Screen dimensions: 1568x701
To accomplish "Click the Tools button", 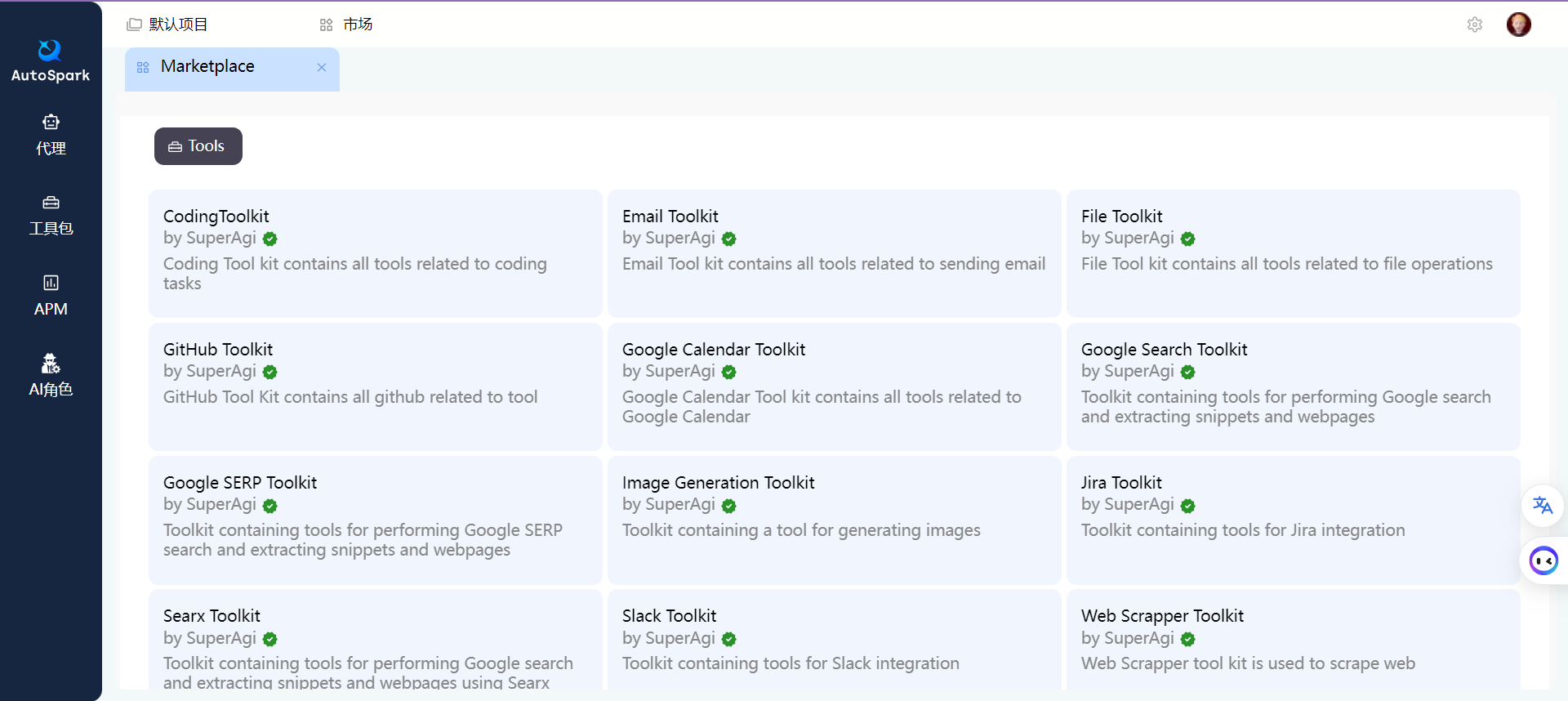I will (x=198, y=146).
